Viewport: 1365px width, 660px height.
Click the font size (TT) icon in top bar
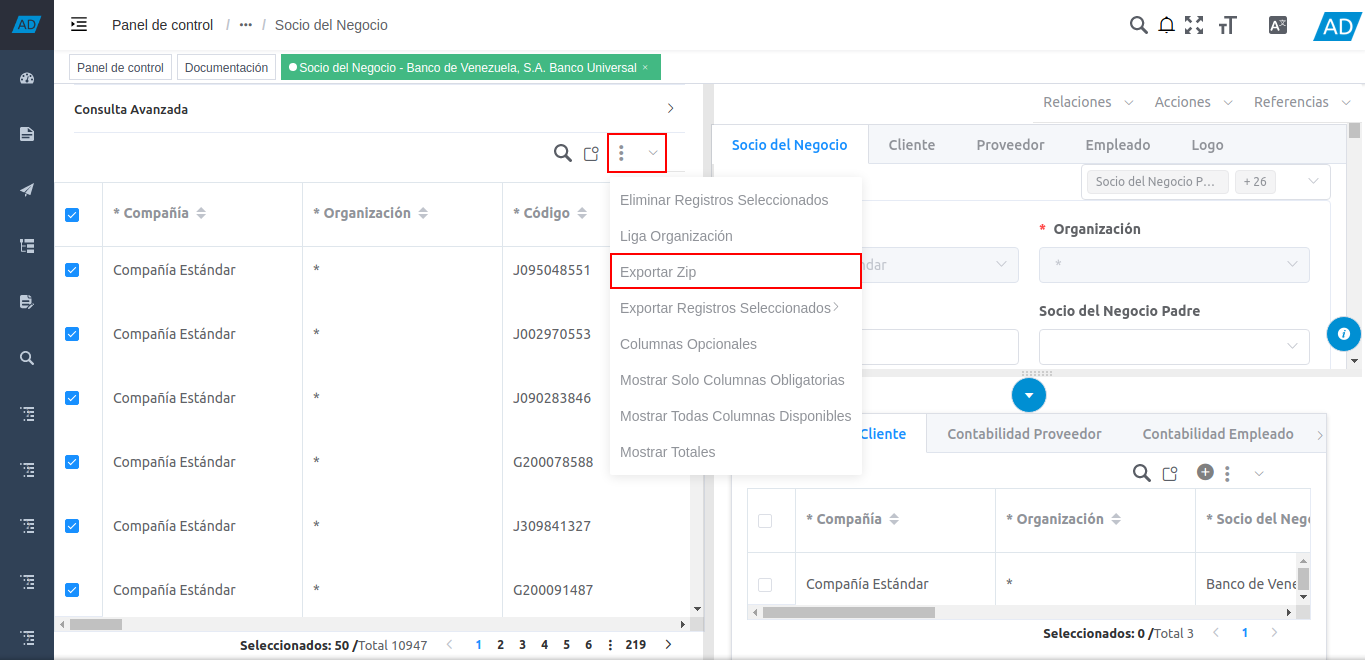click(1227, 24)
